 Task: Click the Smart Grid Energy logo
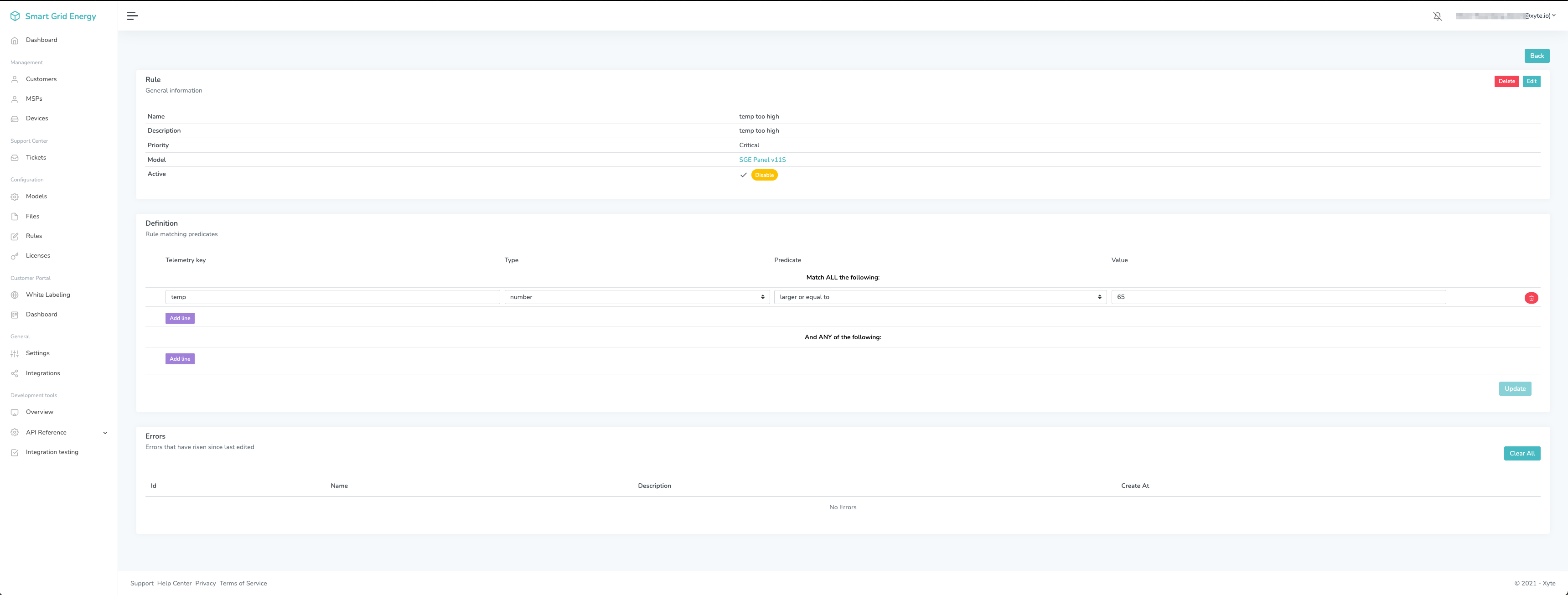pyautogui.click(x=15, y=16)
